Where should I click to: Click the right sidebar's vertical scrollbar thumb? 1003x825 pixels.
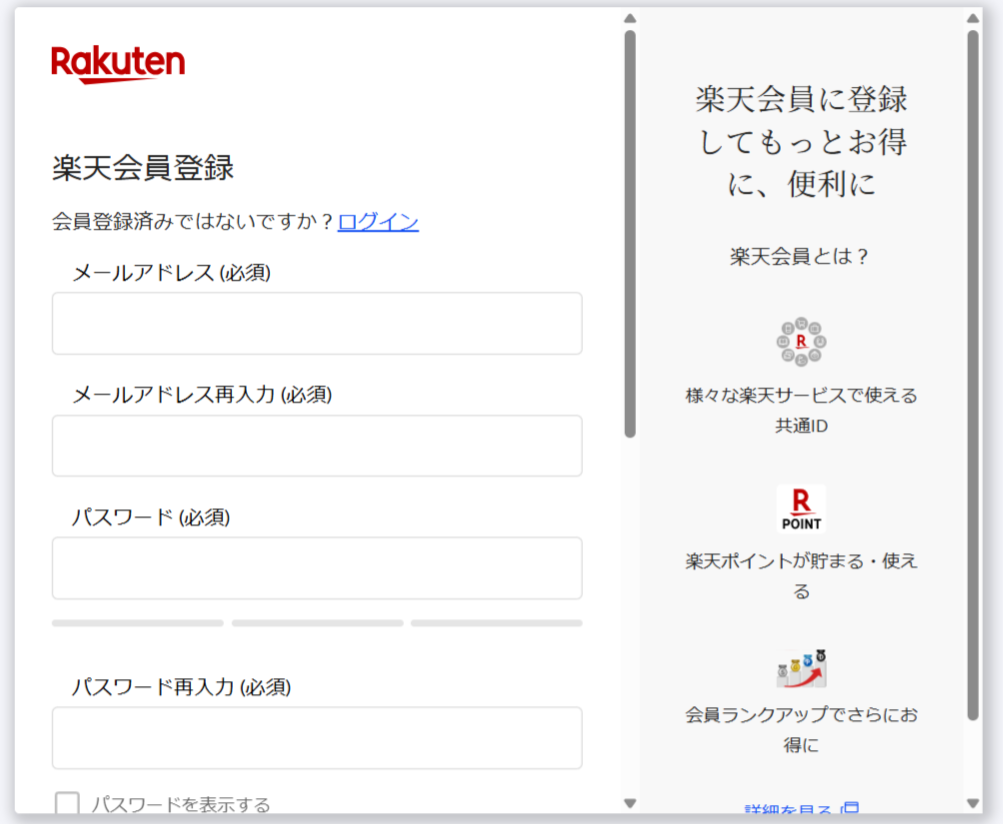pyautogui.click(x=972, y=375)
